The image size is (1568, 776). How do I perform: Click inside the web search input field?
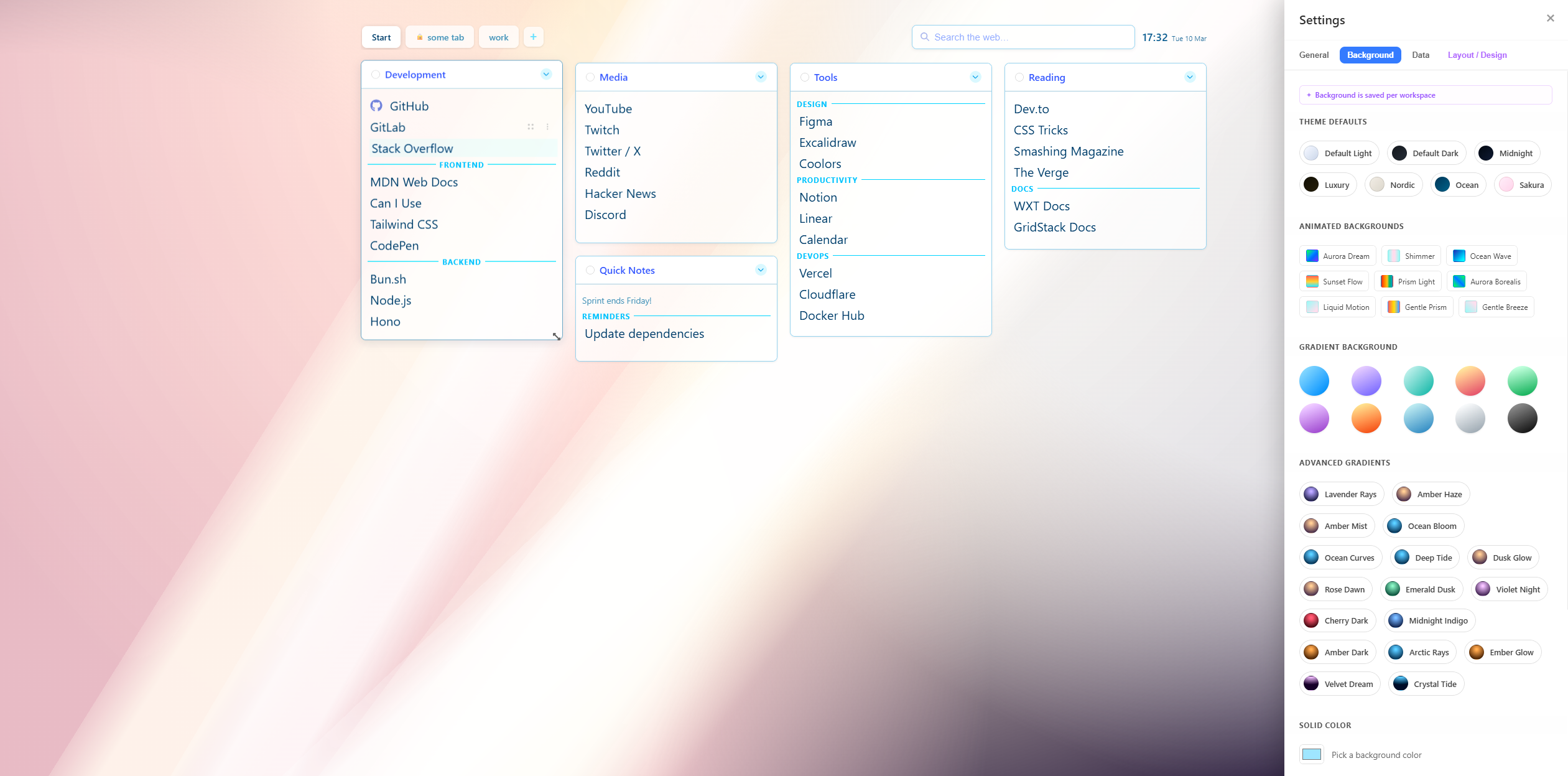[1026, 37]
